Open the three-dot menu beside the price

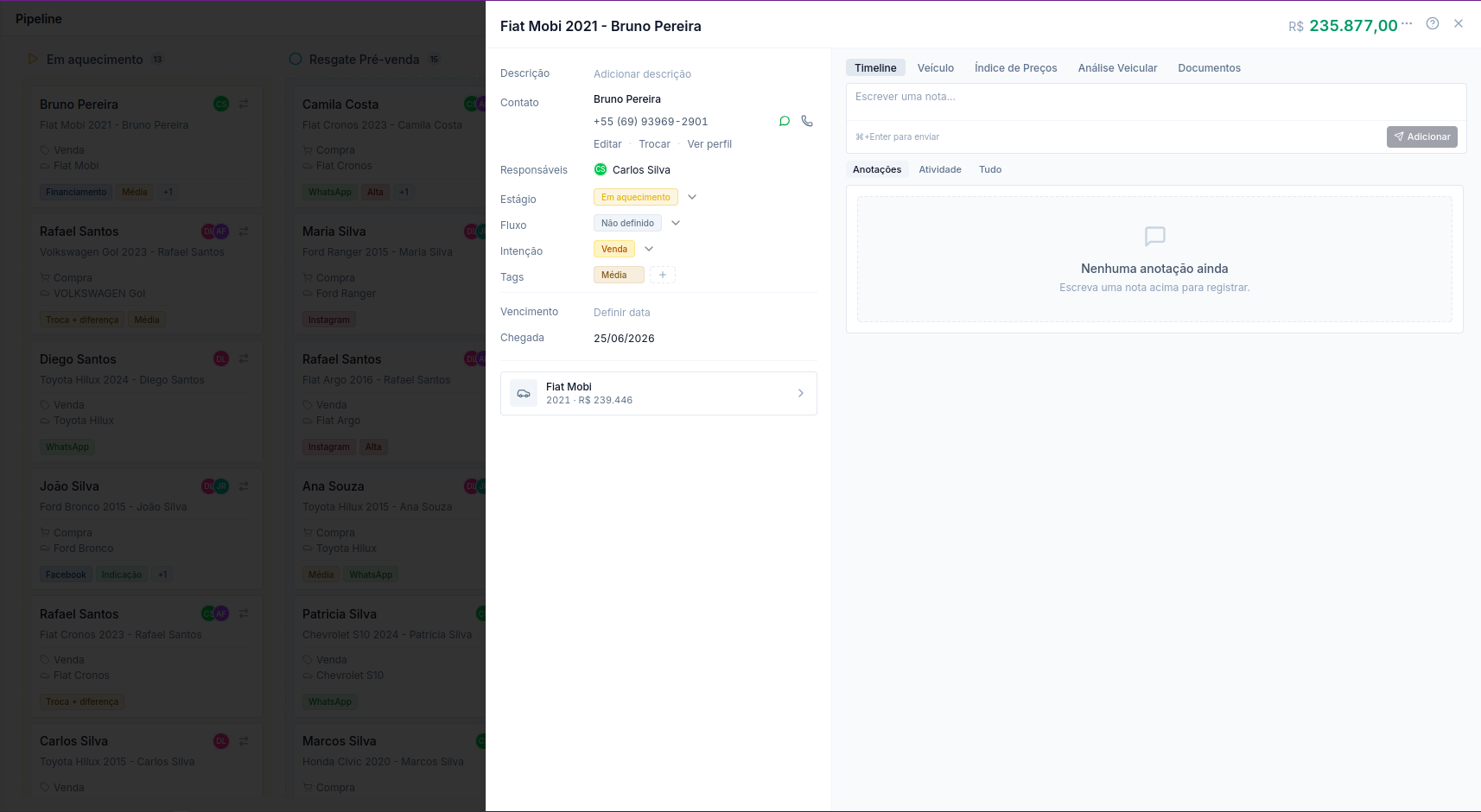1407,23
